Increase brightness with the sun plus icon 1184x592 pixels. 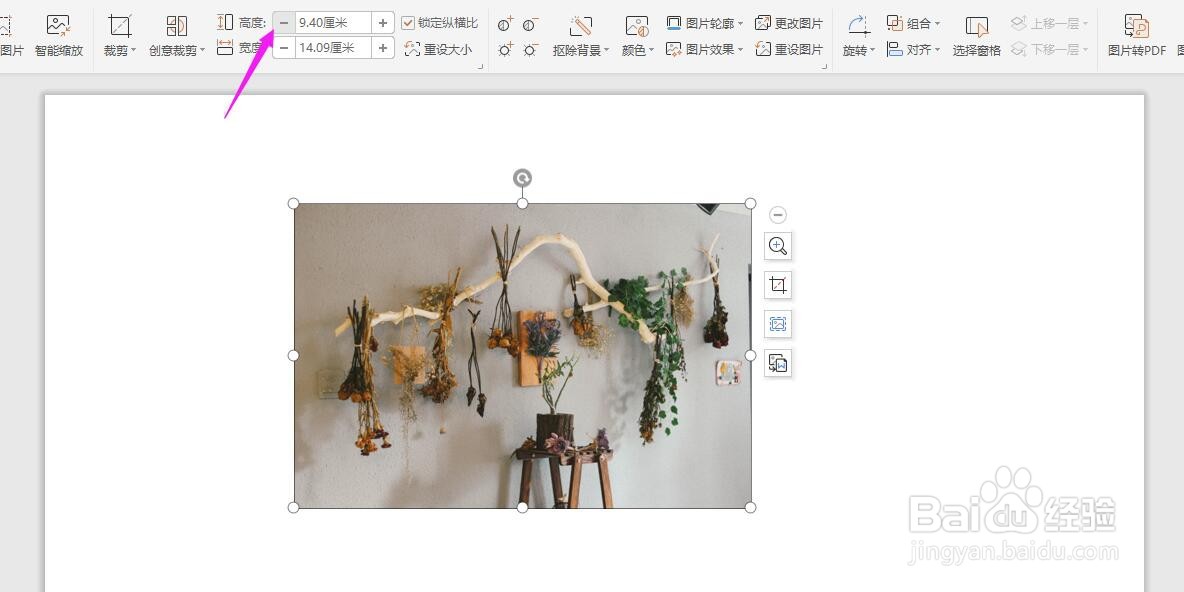pyautogui.click(x=506, y=50)
